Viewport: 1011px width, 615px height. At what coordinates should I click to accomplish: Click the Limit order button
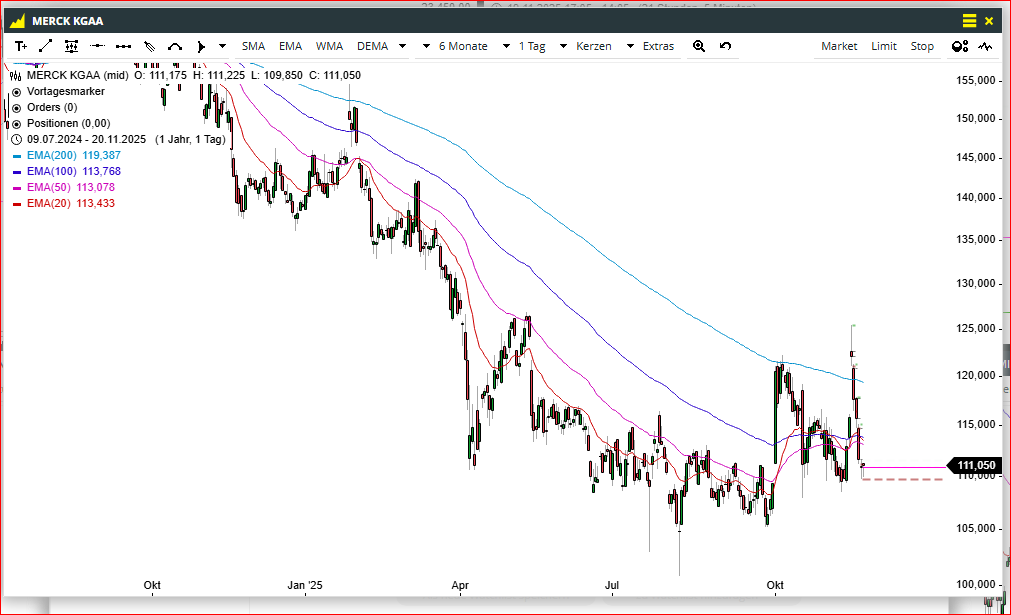pyautogui.click(x=883, y=46)
